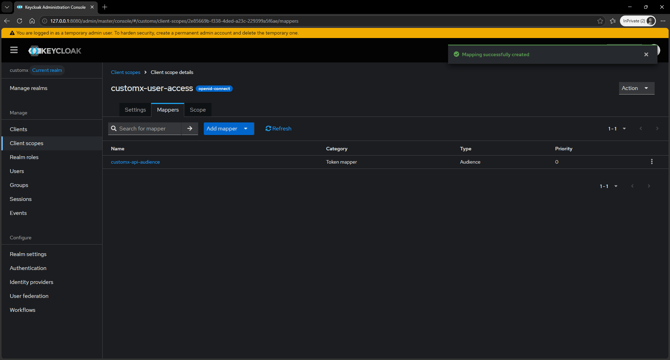Open the hamburger navigation menu
This screenshot has height=360, width=670.
point(14,50)
